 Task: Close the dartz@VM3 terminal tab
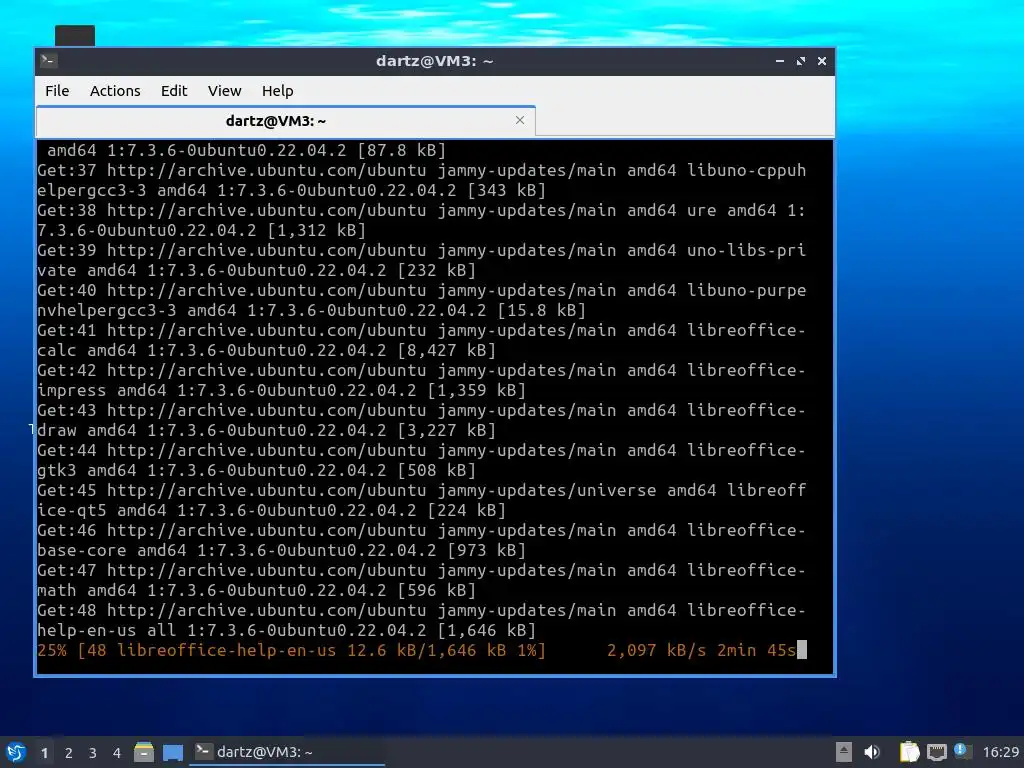[x=520, y=120]
